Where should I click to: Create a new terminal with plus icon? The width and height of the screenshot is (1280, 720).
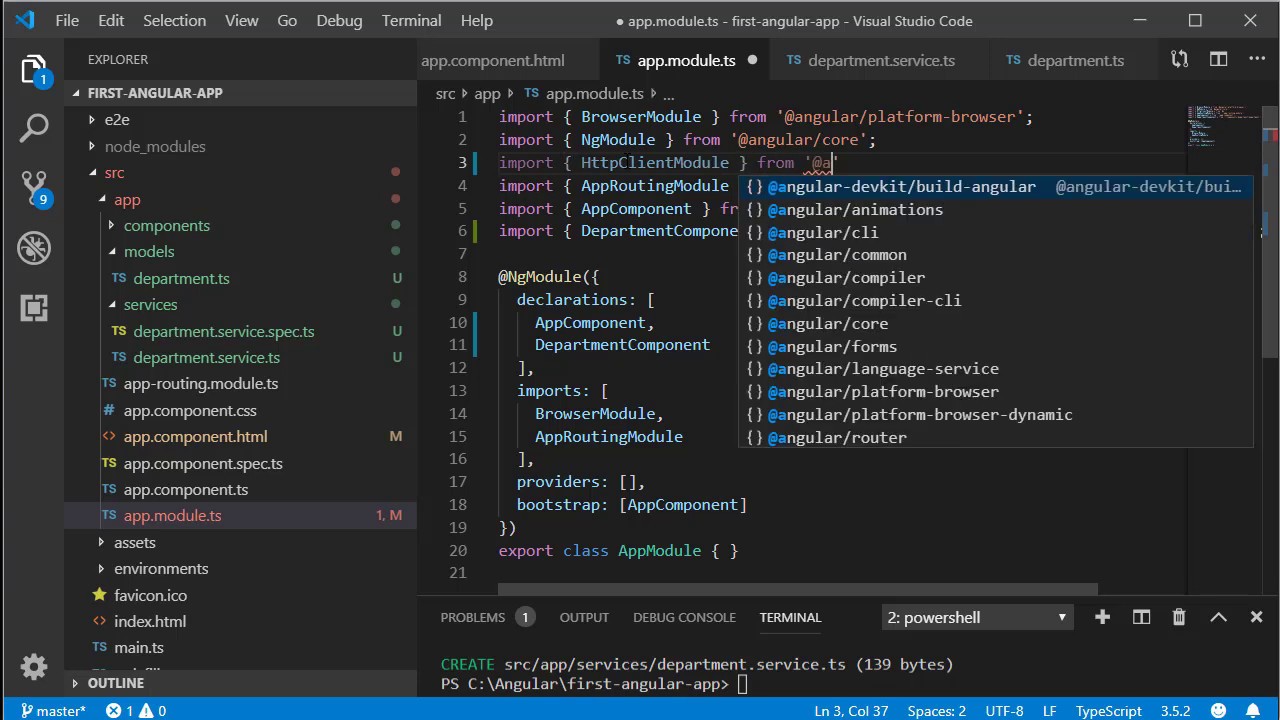click(x=1102, y=617)
